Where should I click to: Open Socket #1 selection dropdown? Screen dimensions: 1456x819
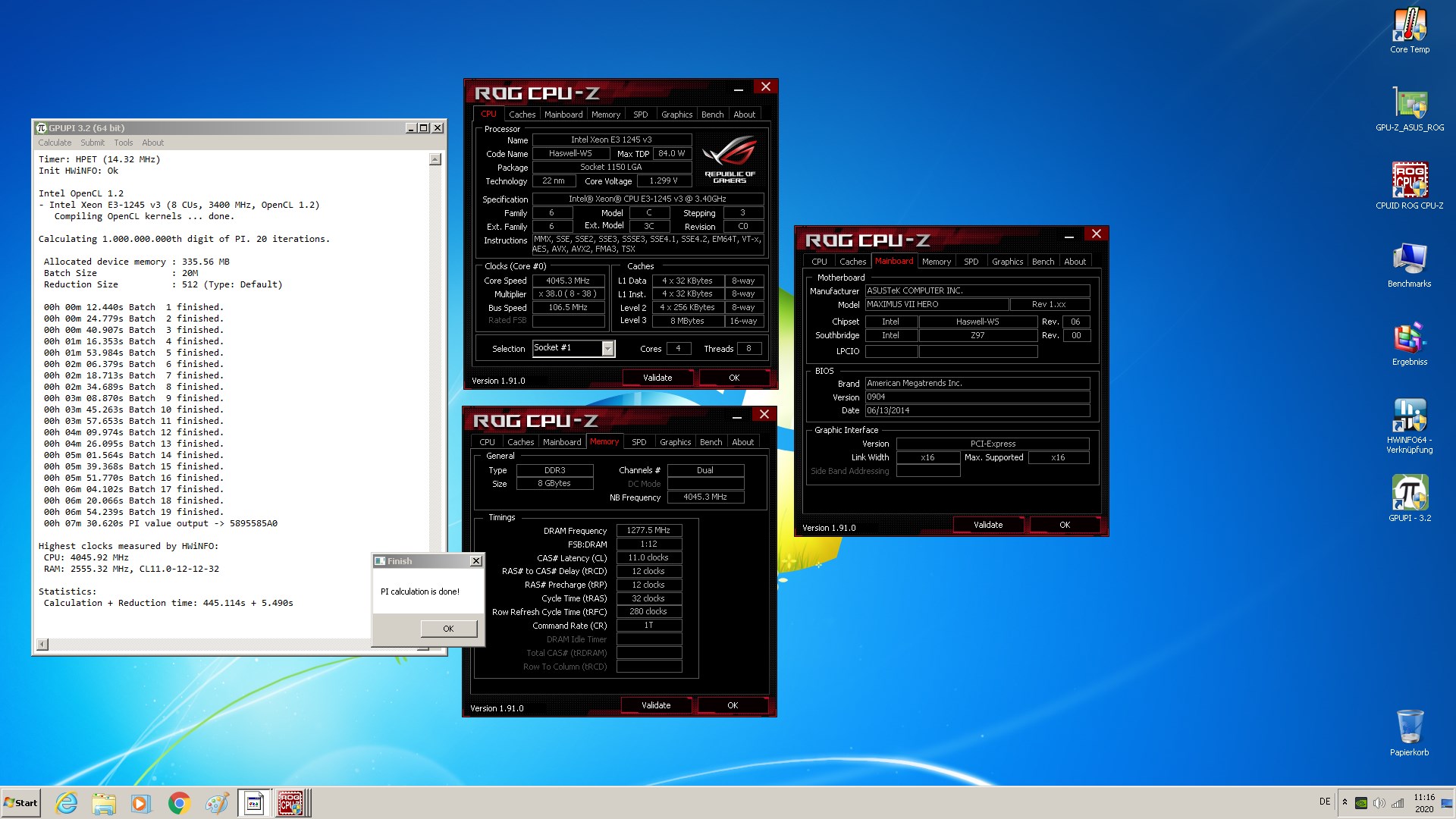tap(607, 348)
